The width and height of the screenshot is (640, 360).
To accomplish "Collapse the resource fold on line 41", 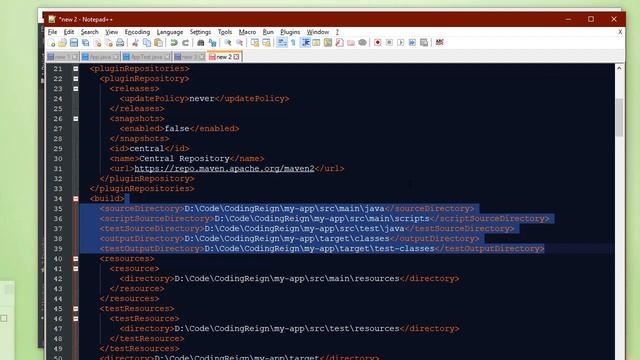I will (x=76, y=269).
